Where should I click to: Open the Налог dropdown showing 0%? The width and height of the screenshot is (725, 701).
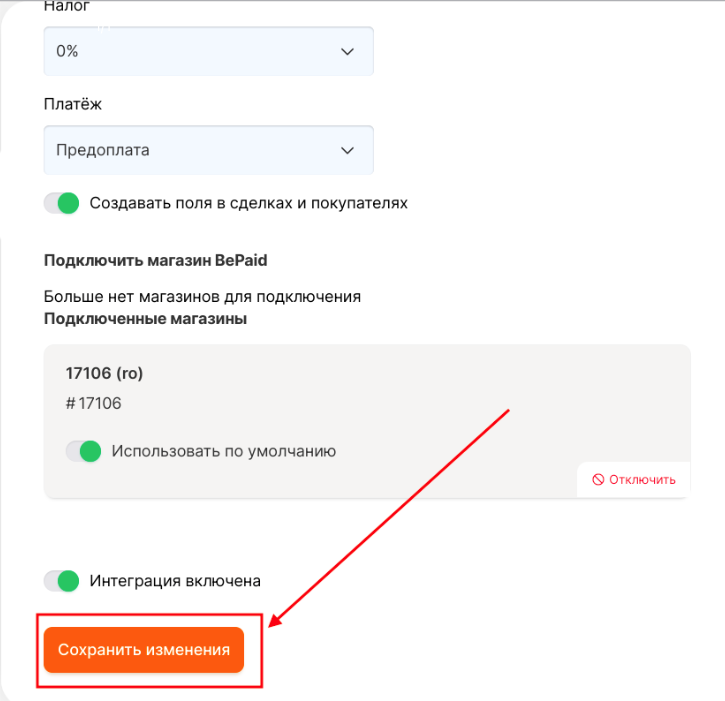(208, 51)
